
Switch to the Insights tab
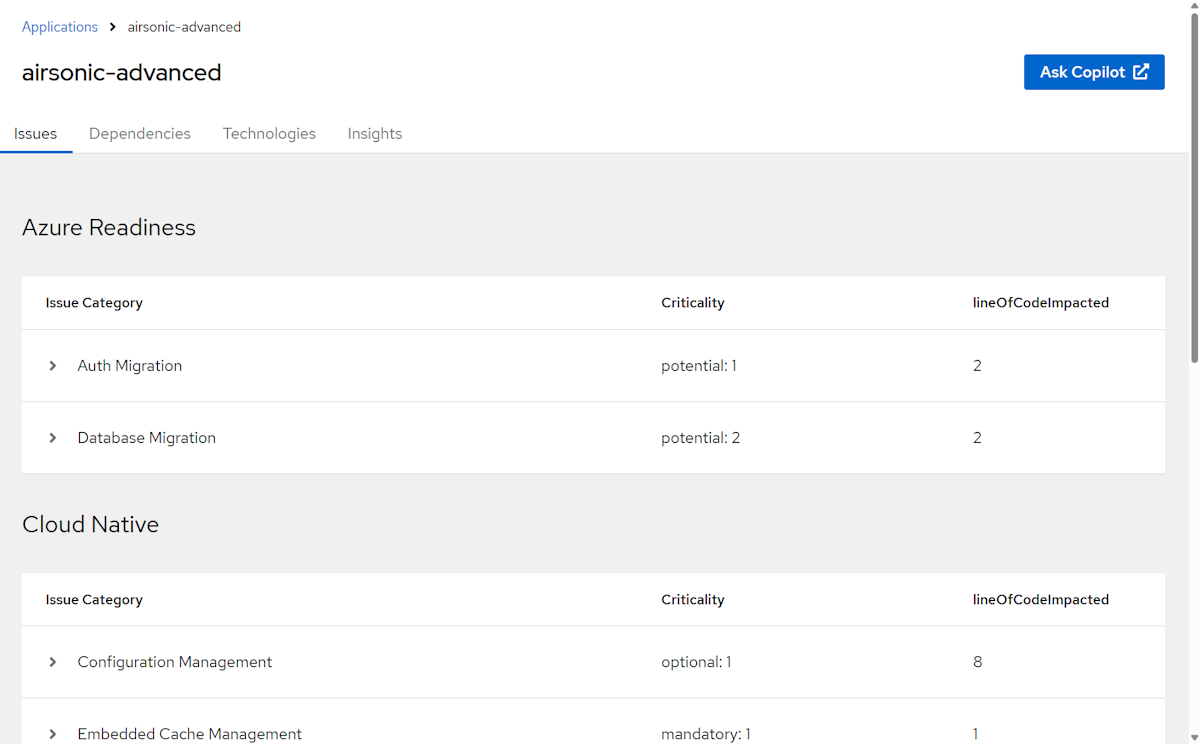tap(375, 133)
